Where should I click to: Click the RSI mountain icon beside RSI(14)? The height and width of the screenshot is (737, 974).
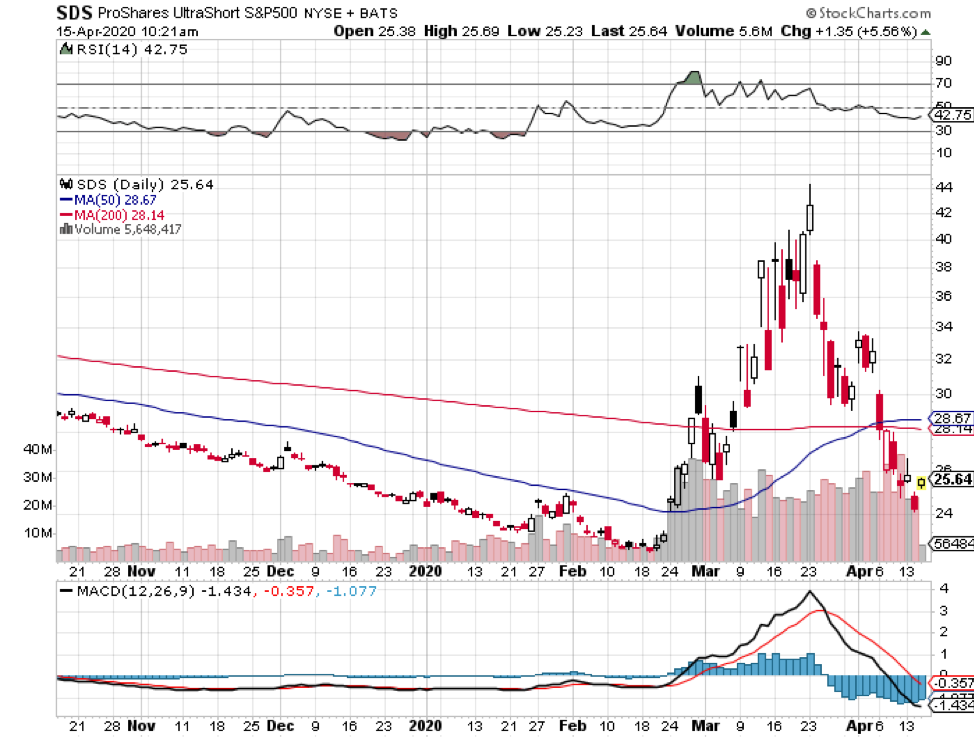(66, 48)
